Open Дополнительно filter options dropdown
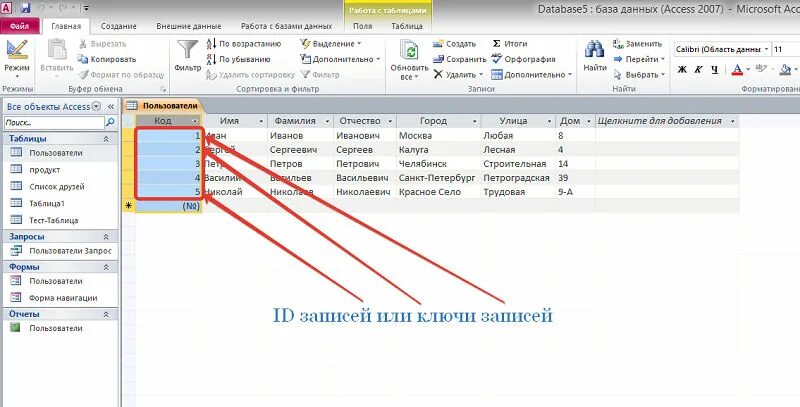The height and width of the screenshot is (407, 800). coord(340,59)
